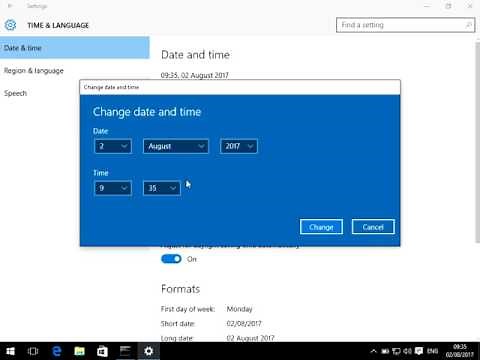Click the Short date value 02/08/2017
This screenshot has width=480, height=360.
(x=244, y=324)
